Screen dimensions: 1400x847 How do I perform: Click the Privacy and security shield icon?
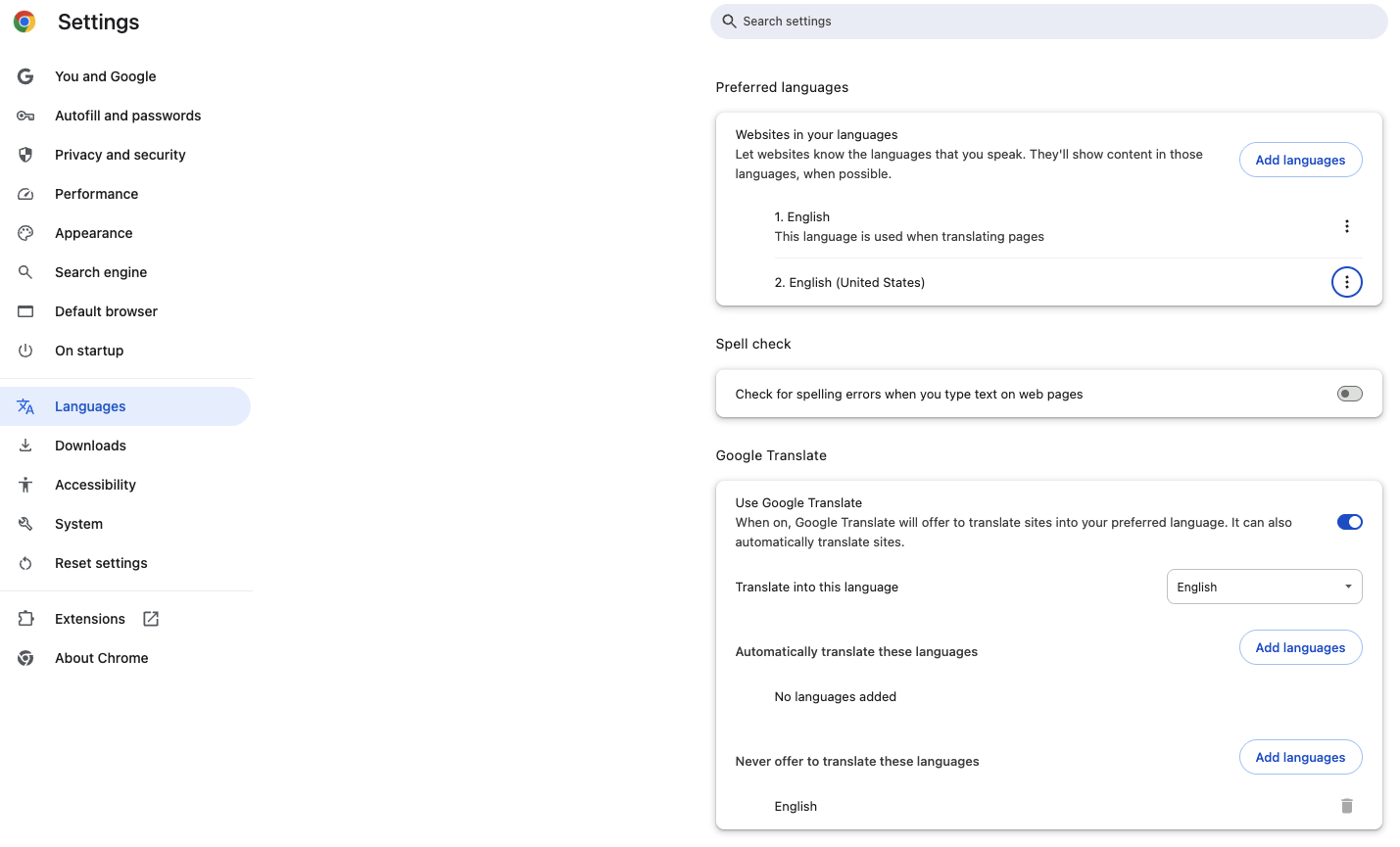click(25, 155)
